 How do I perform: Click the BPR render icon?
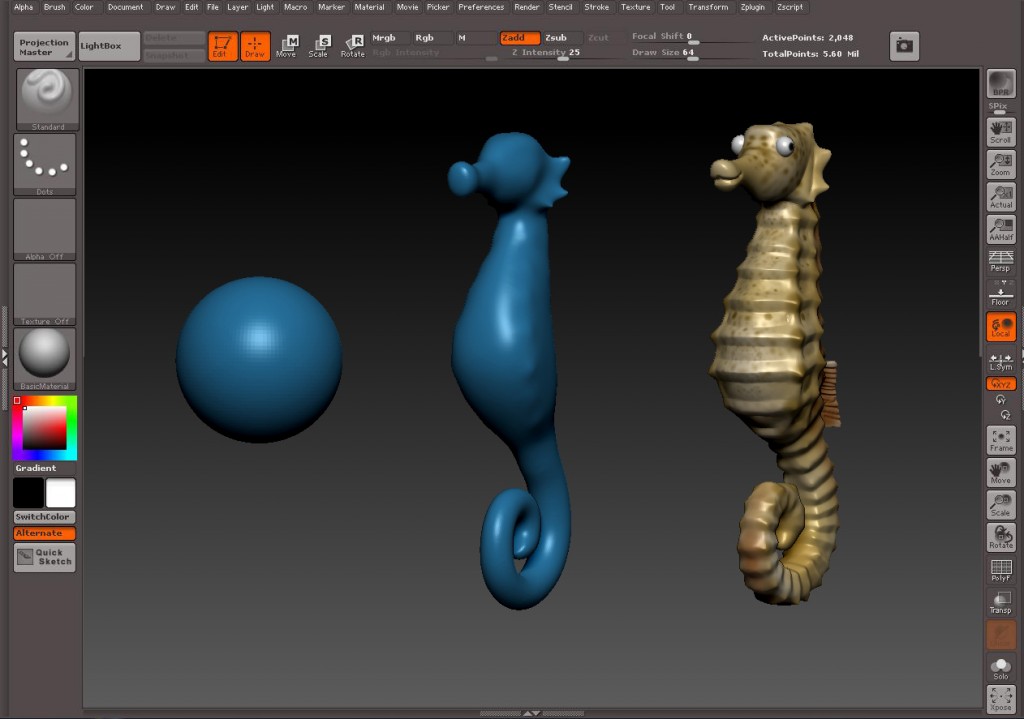1000,85
